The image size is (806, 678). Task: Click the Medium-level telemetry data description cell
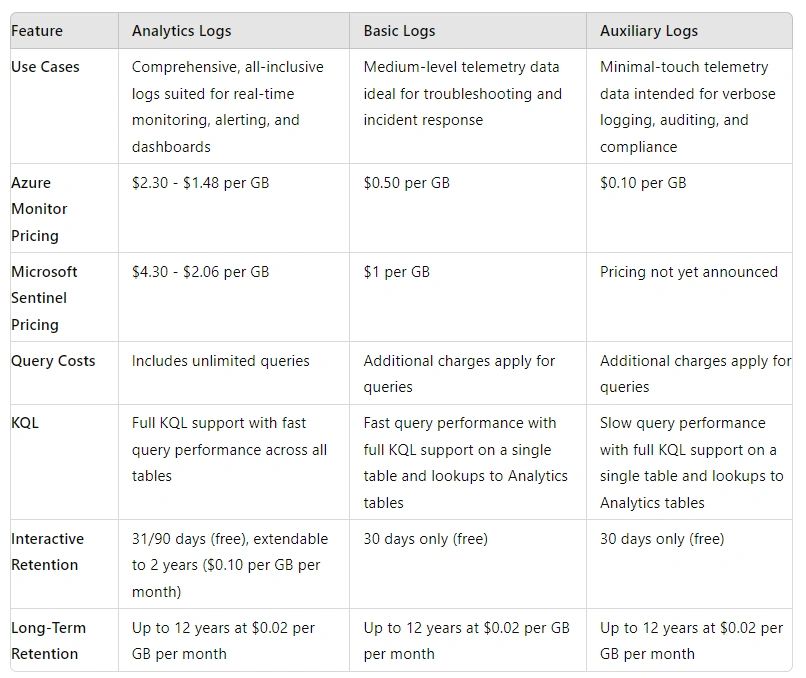[x=462, y=94]
